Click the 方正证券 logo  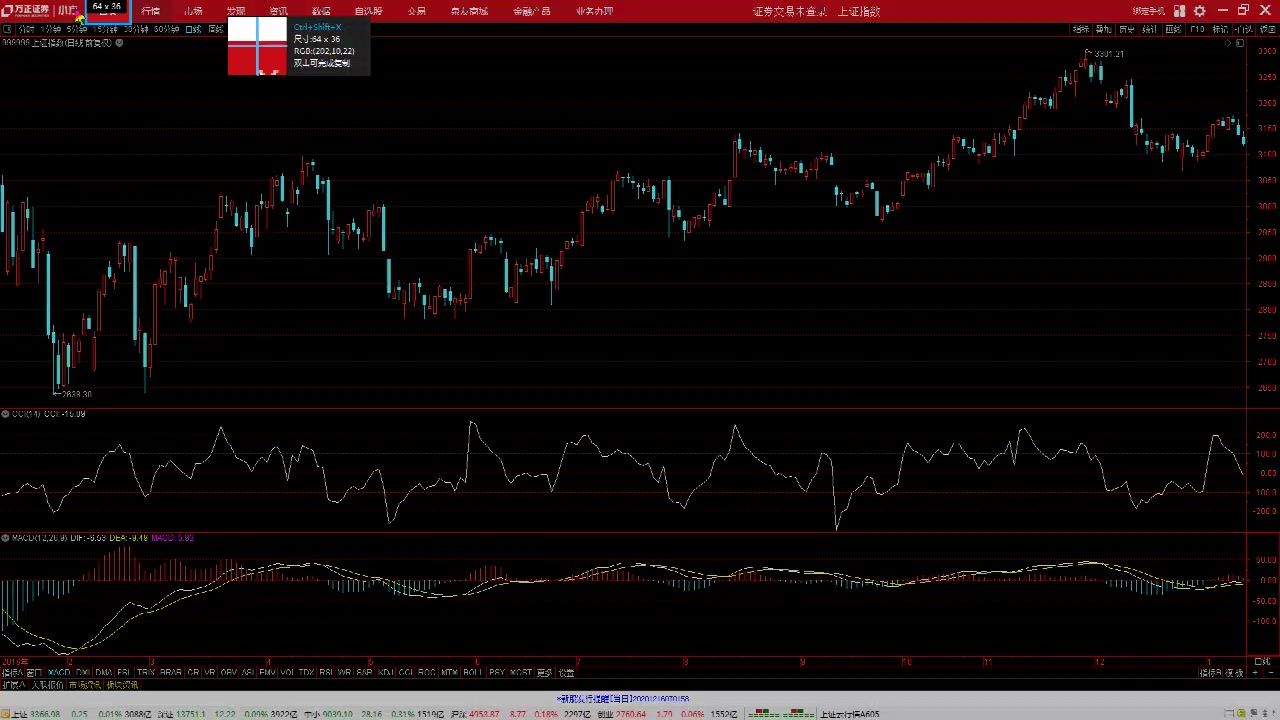[26, 11]
